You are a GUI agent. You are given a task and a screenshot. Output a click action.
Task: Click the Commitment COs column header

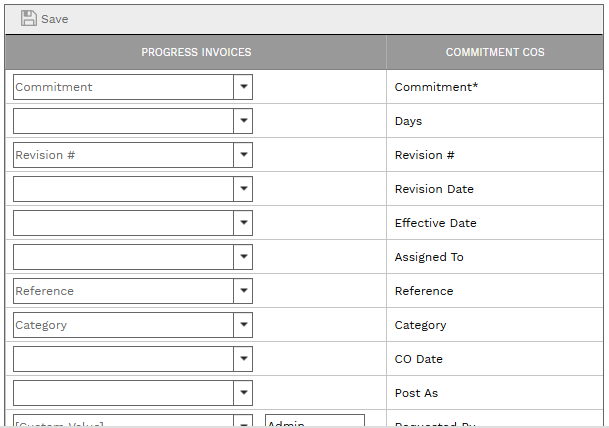point(495,52)
